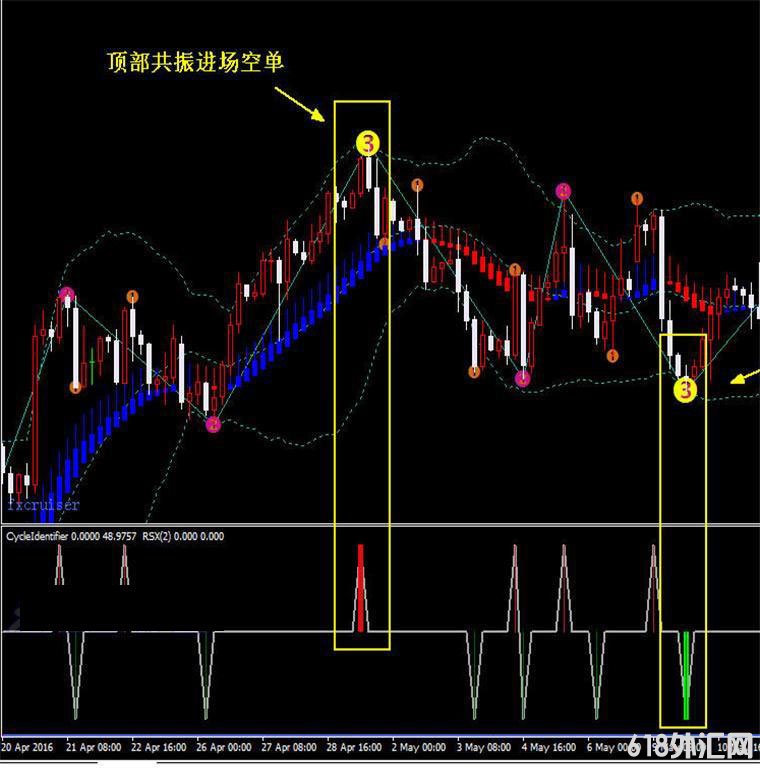Select the orange dot right of the top yellow box
Screen dimensions: 760x770
[x=416, y=184]
